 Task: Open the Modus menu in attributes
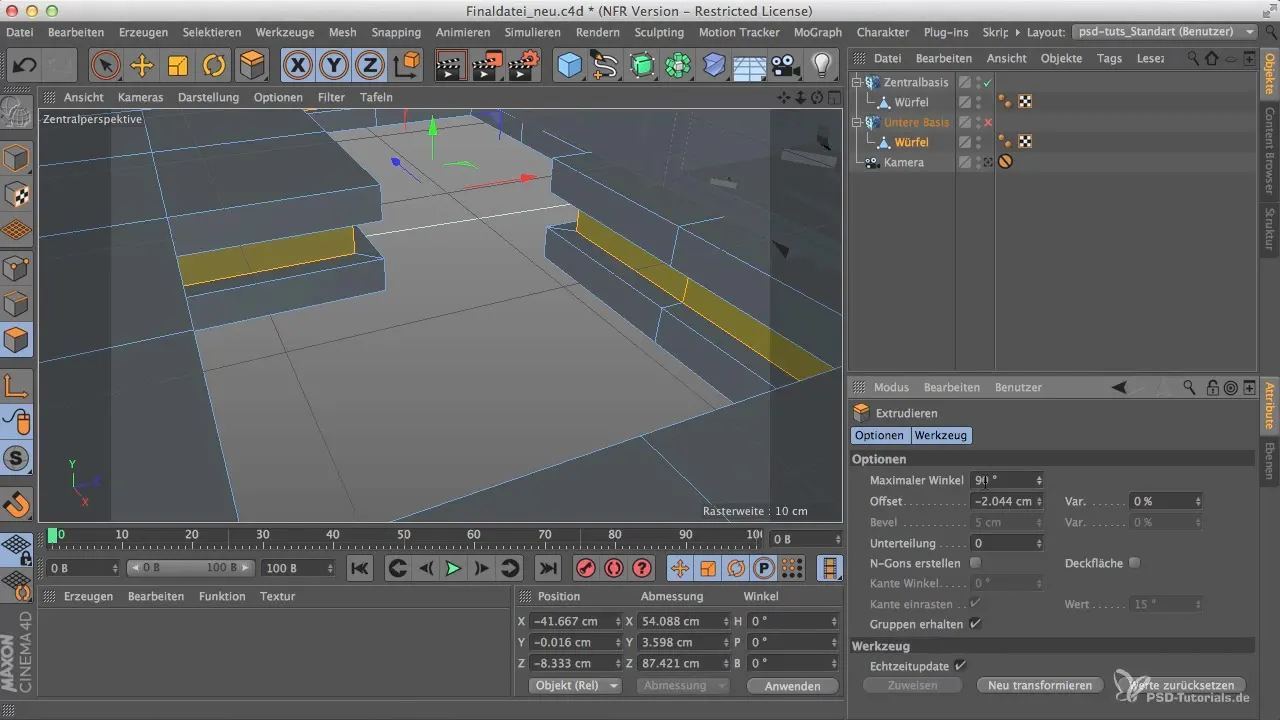pyautogui.click(x=891, y=387)
